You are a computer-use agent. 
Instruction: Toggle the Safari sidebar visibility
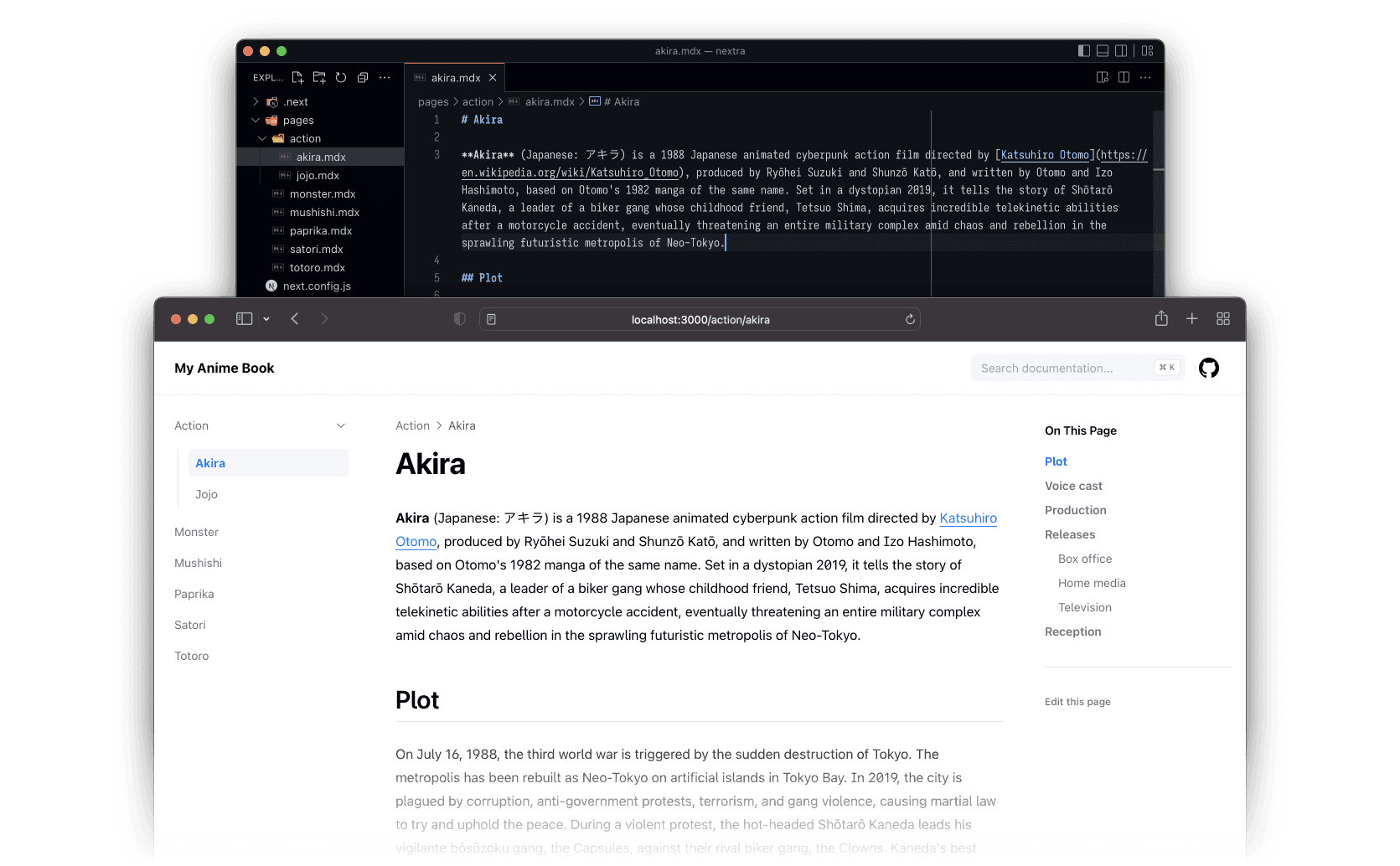click(x=244, y=319)
